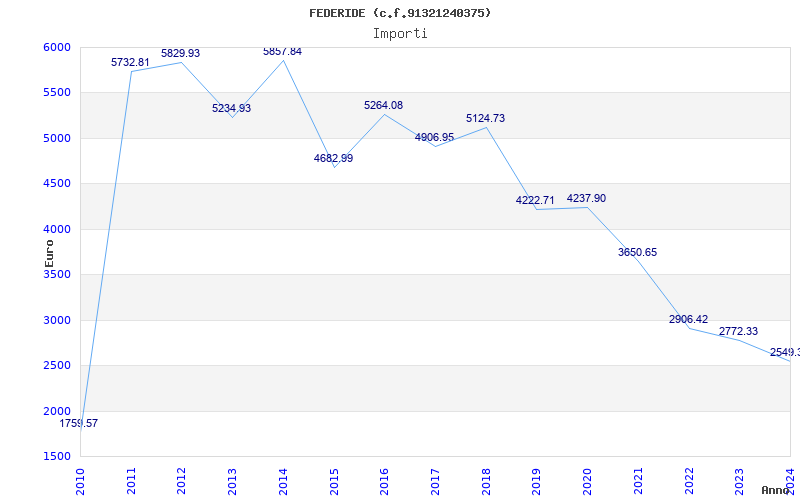Click the 4222.71 data label for 2019
The height and width of the screenshot is (500, 800).
(x=535, y=201)
